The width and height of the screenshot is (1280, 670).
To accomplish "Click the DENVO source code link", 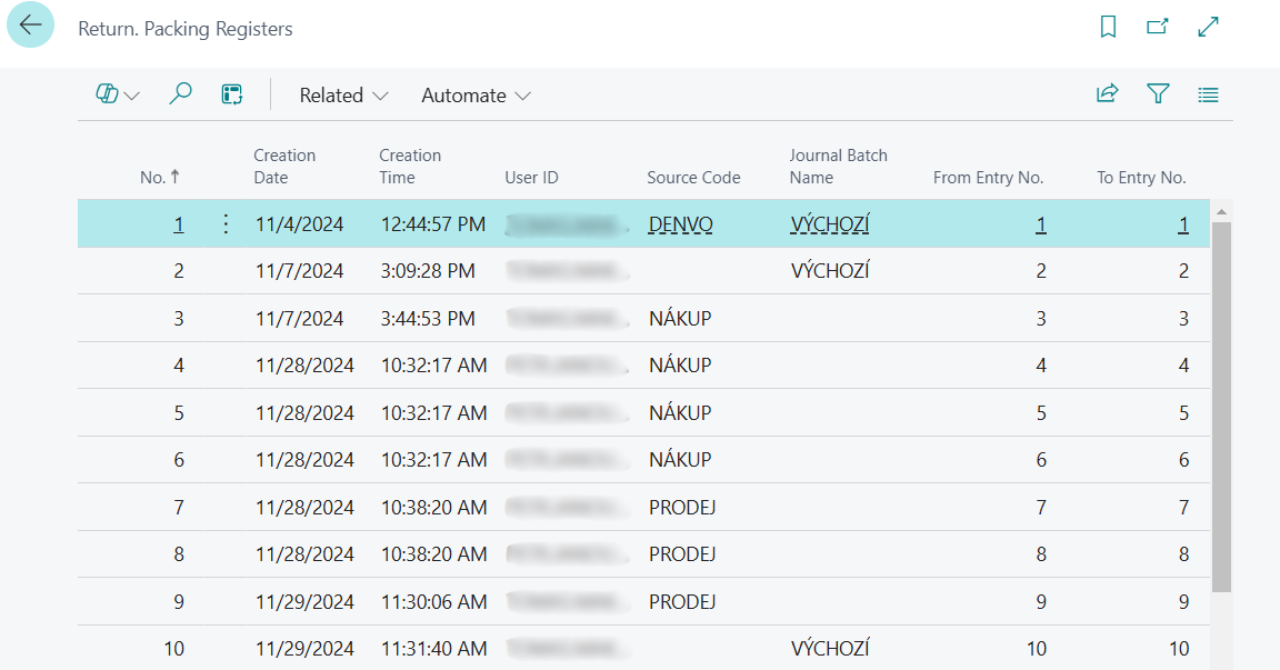I will pos(680,225).
